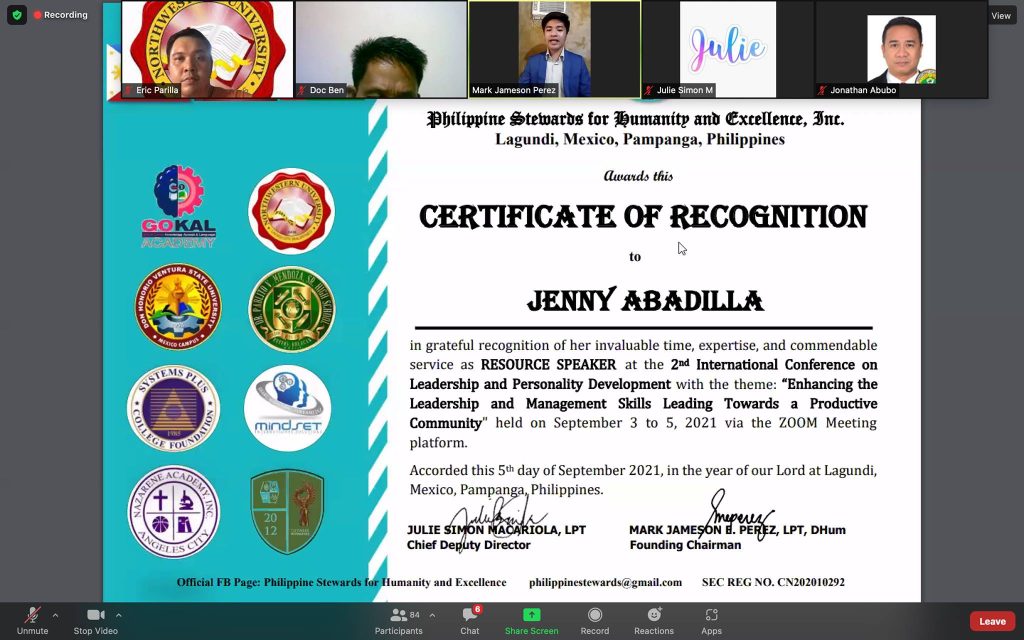Click Julie Simon M's participant tile
Screen dimensions: 1024x640
pyautogui.click(x=727, y=49)
